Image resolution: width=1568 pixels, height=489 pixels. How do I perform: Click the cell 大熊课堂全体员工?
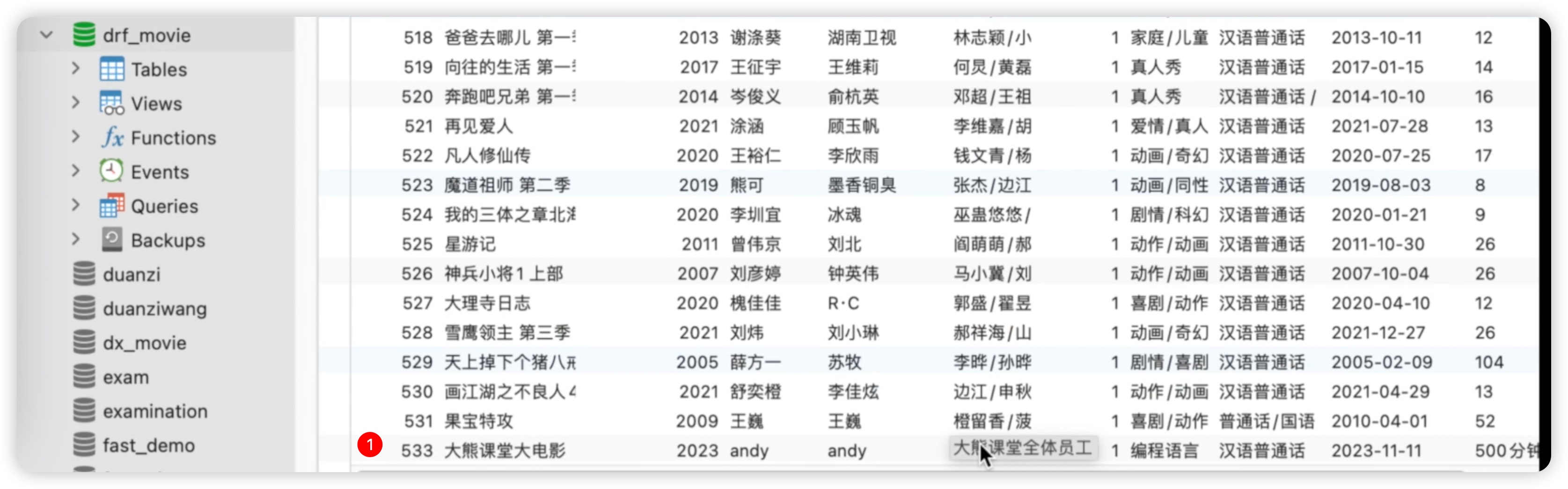point(1023,448)
